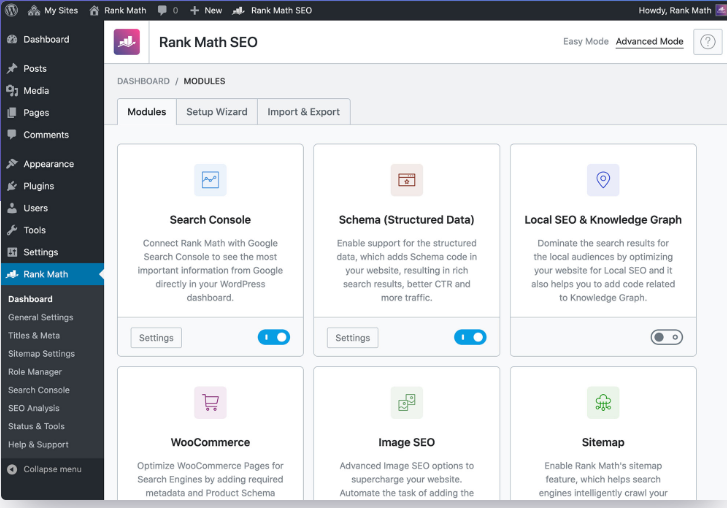Click the Sitemap module icon
This screenshot has width=727, height=508.
point(603,402)
